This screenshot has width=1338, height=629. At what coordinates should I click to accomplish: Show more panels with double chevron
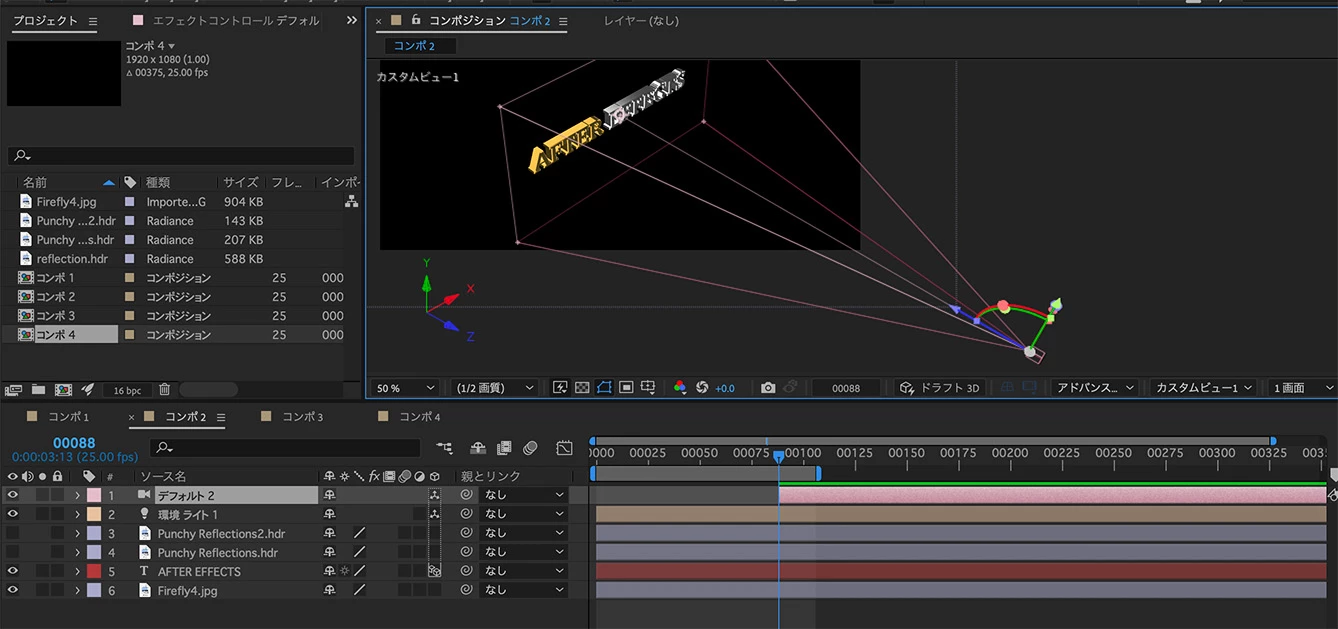tap(351, 20)
